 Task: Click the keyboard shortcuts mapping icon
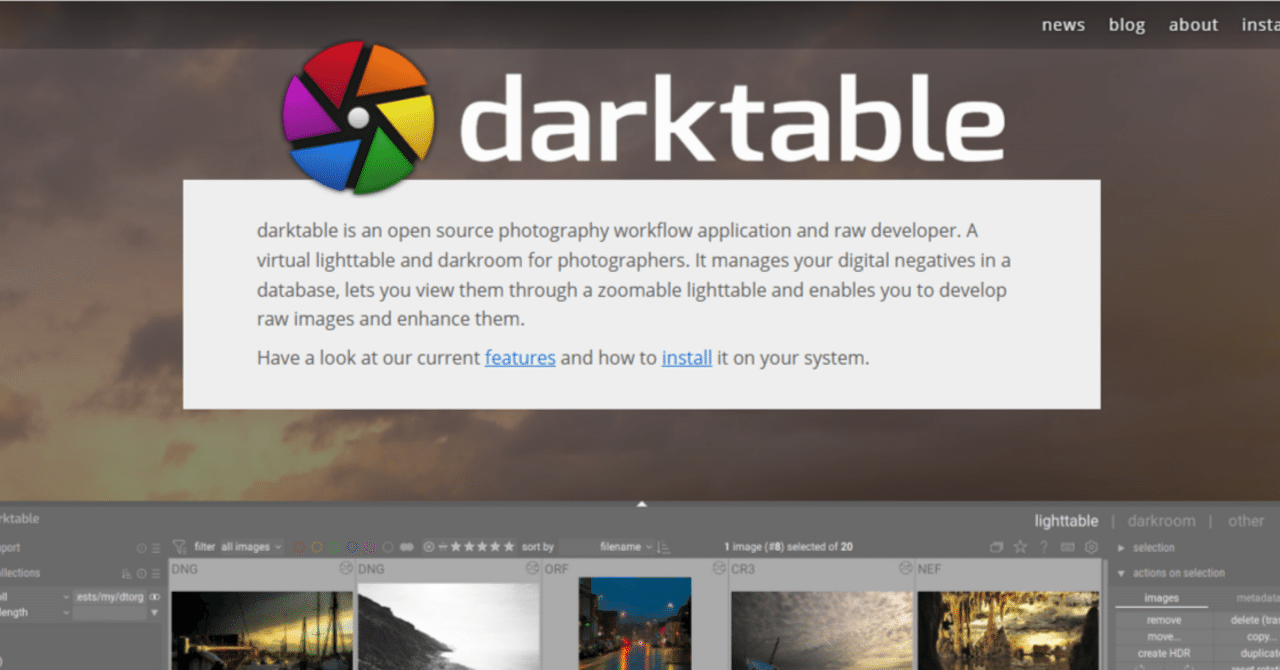tap(1068, 547)
